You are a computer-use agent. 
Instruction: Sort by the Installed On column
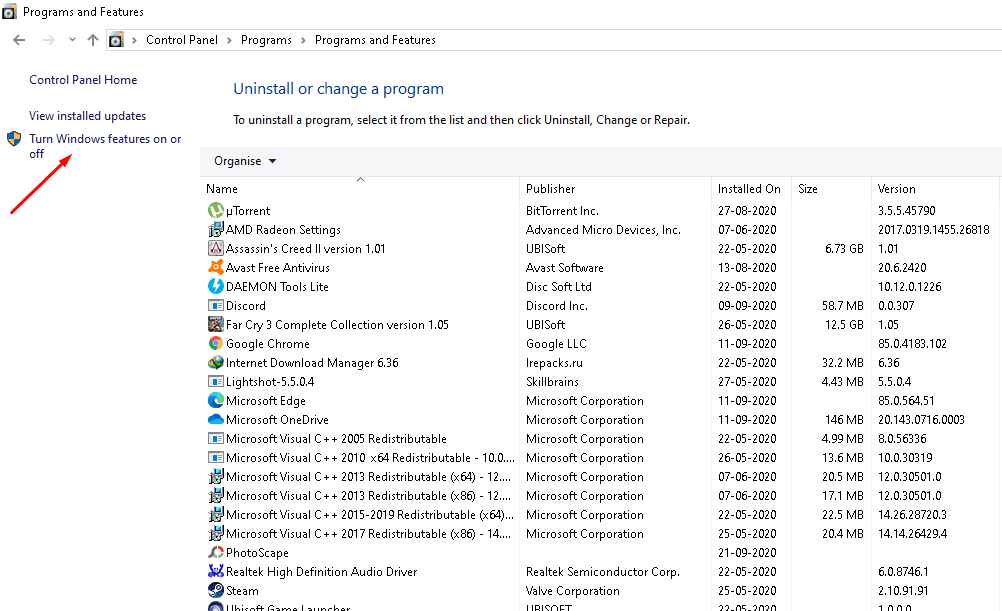748,189
